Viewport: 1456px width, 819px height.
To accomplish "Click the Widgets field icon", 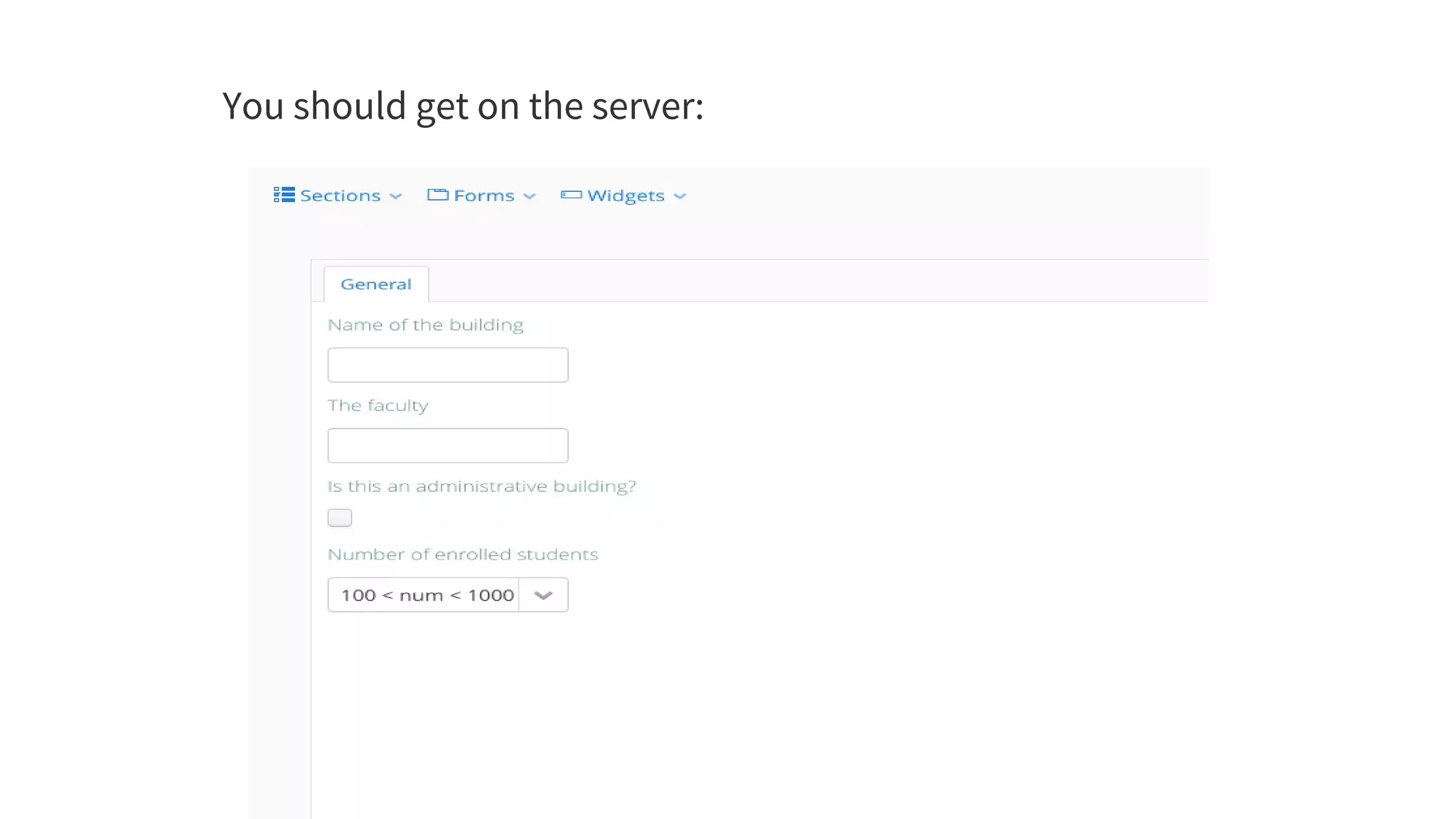I will point(571,195).
